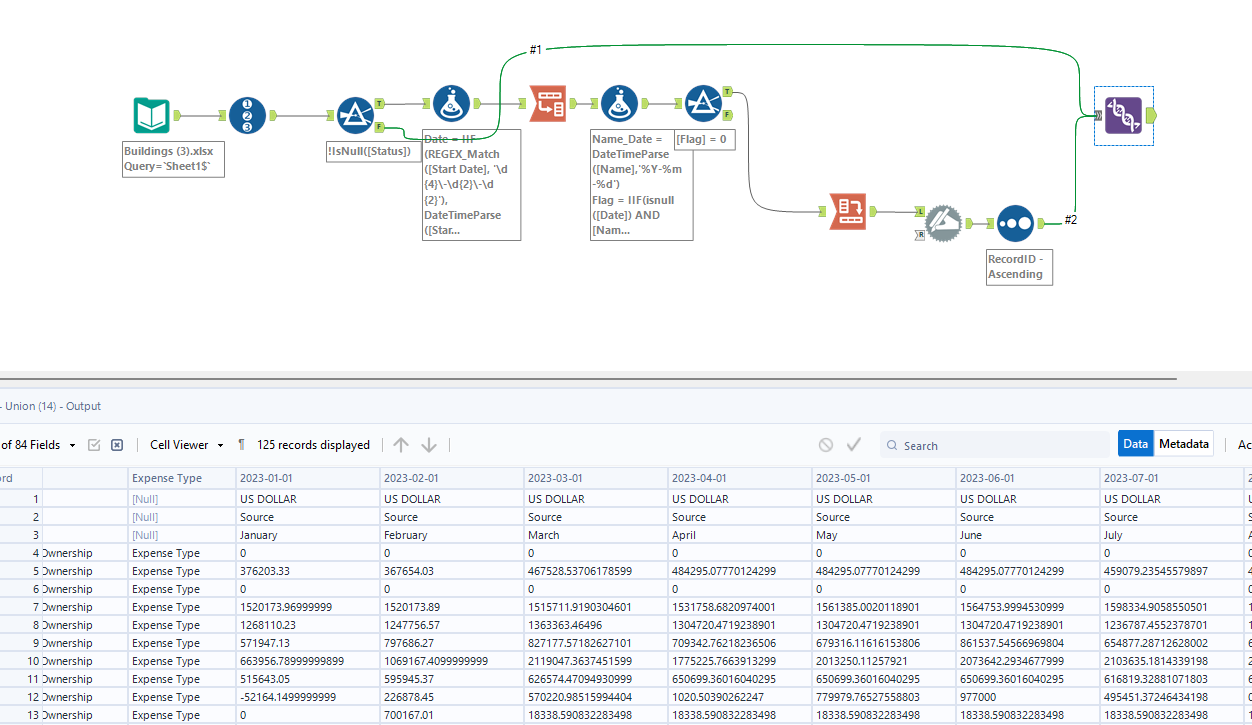Select the Filter tool checking !IsNull([Status])
Viewport: 1252px width, 725px height.
(356, 115)
